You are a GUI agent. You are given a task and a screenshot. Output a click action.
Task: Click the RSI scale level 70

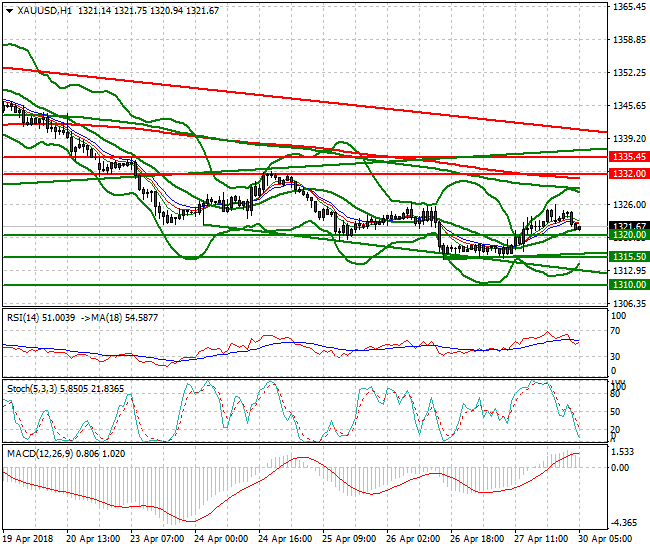pyautogui.click(x=616, y=331)
